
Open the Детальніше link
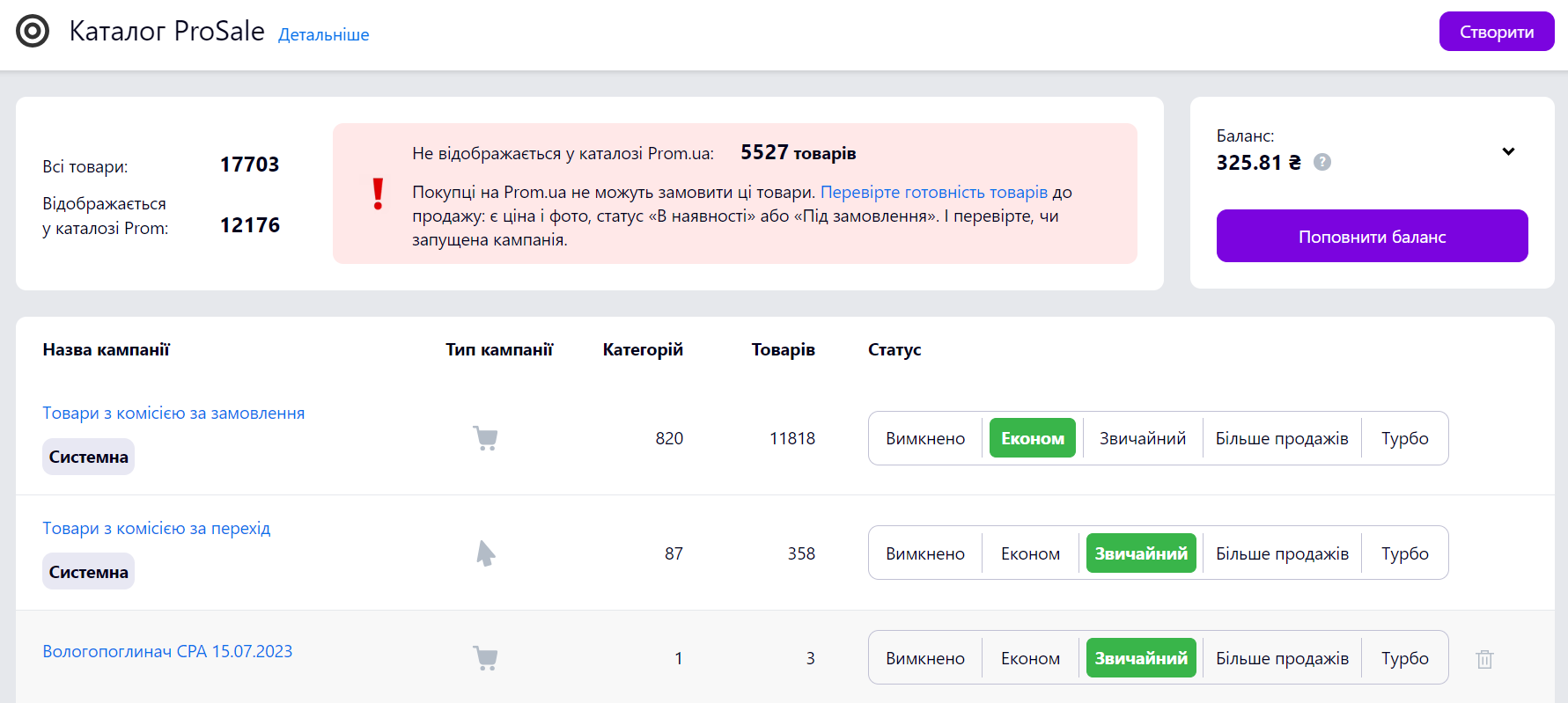(323, 35)
